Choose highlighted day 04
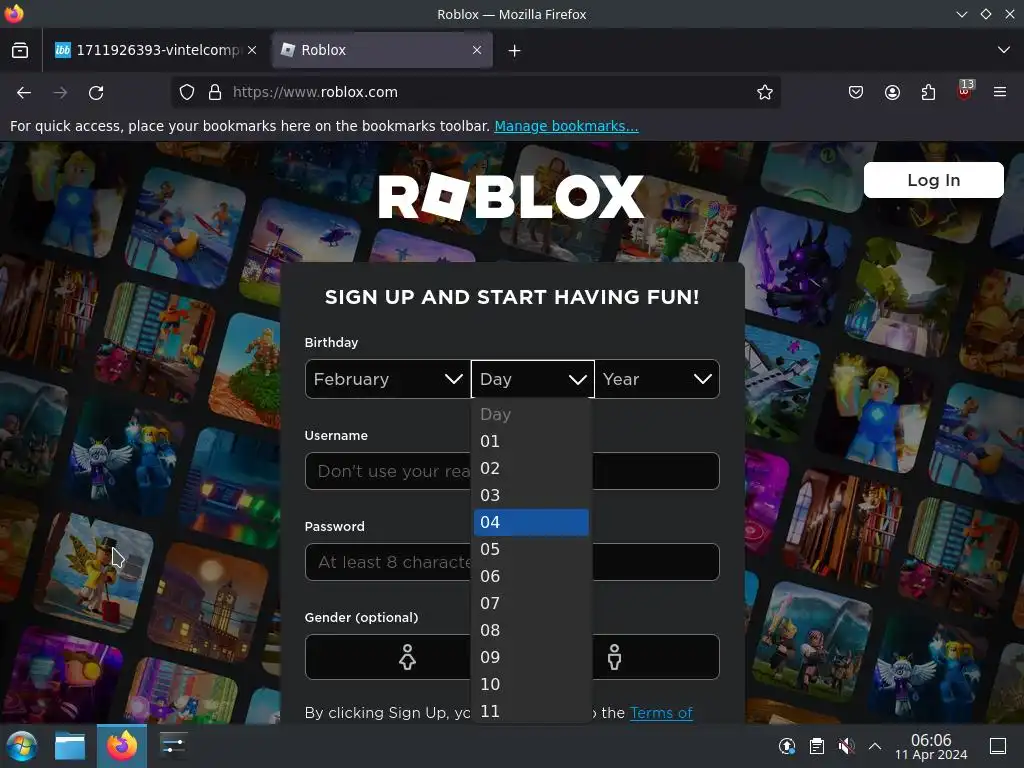 531,522
